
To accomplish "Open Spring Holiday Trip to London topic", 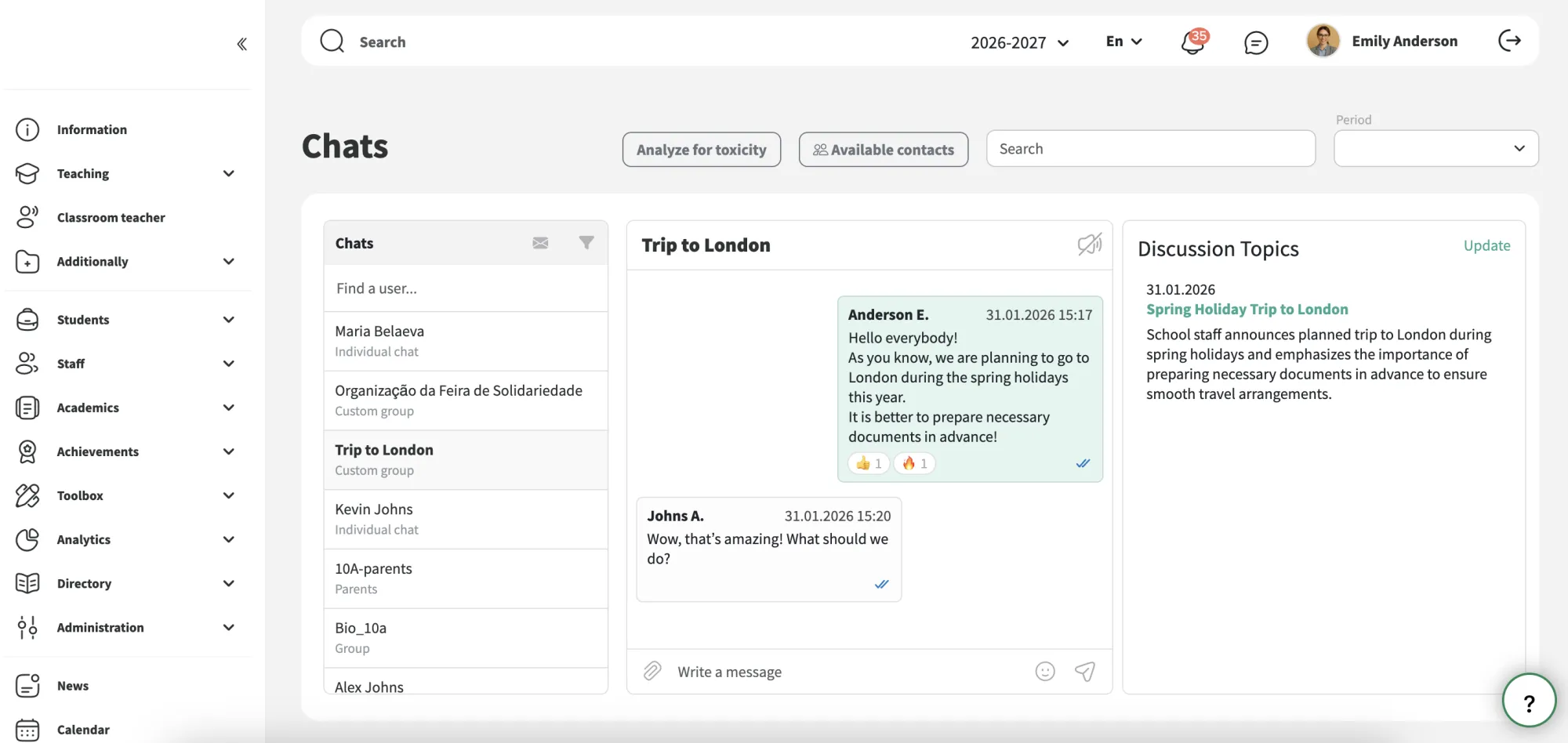I will [x=1247, y=310].
